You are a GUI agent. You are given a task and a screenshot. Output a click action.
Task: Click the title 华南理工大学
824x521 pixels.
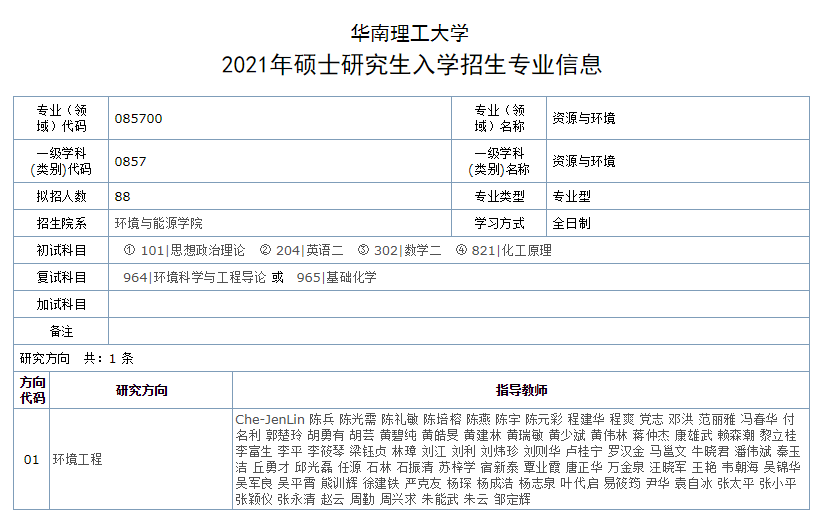[x=409, y=34]
